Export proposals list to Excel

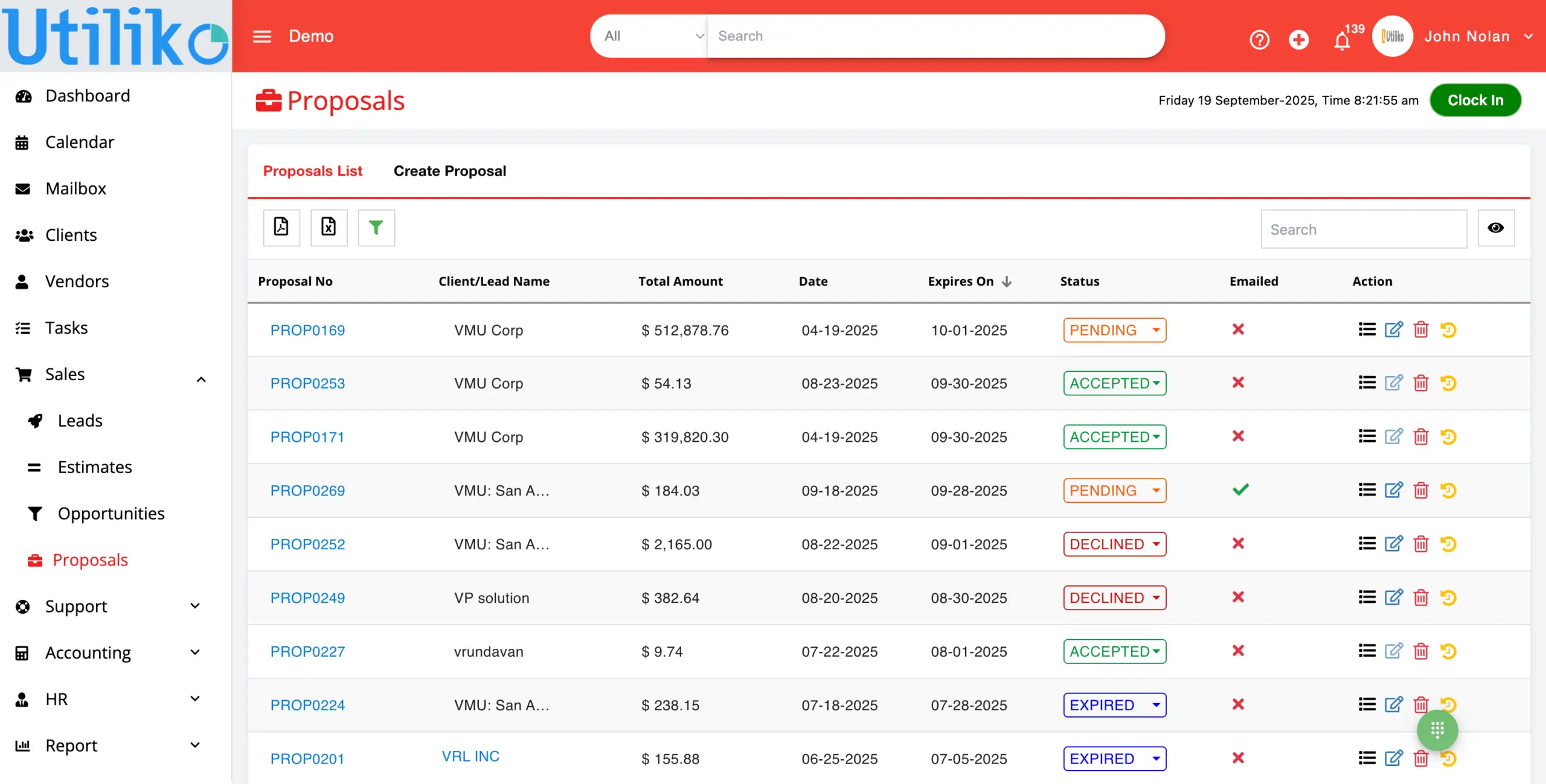tap(329, 228)
